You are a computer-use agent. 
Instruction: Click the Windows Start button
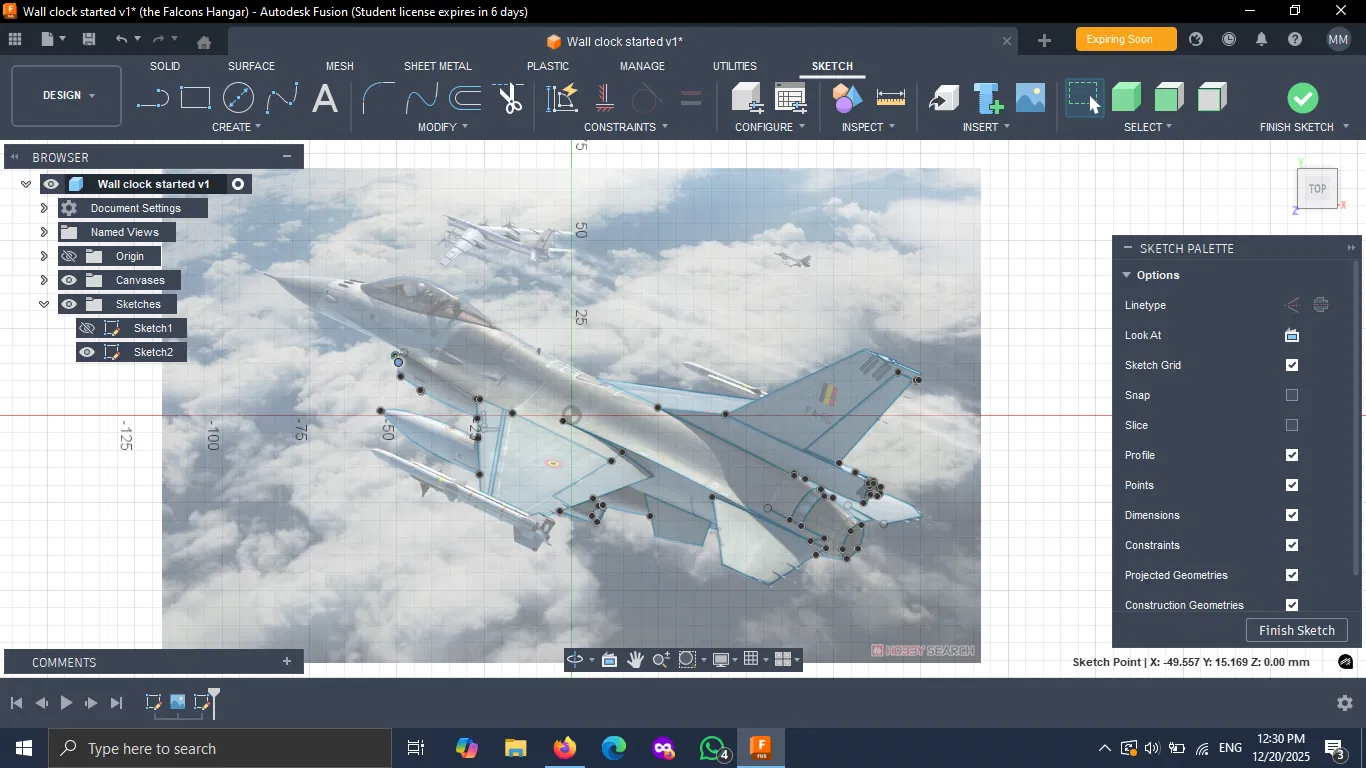tap(24, 748)
